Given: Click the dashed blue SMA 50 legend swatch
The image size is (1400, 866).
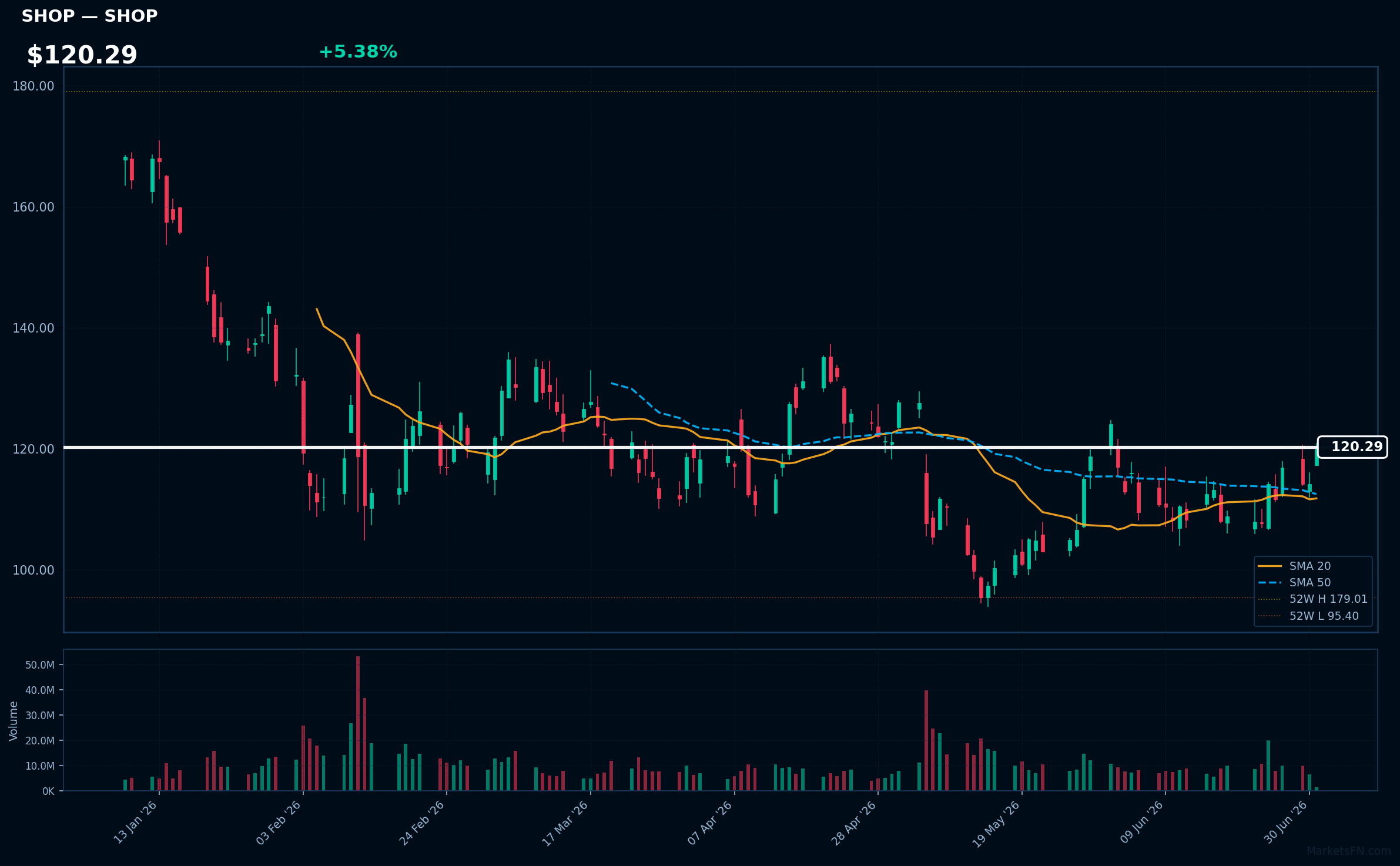Looking at the screenshot, I should [1270, 582].
